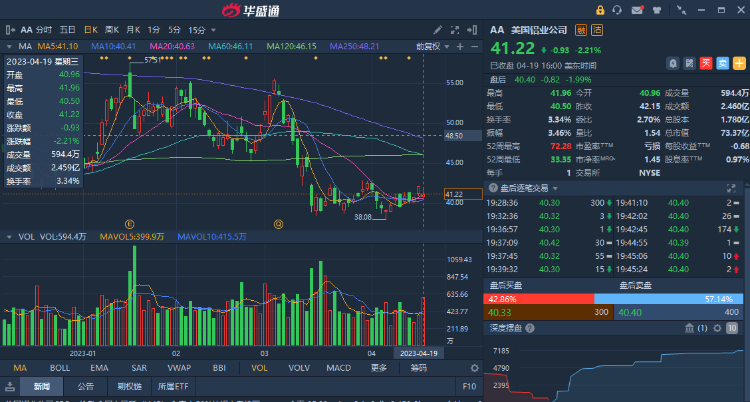Toggle the EMA overlay indicator

tap(99, 368)
